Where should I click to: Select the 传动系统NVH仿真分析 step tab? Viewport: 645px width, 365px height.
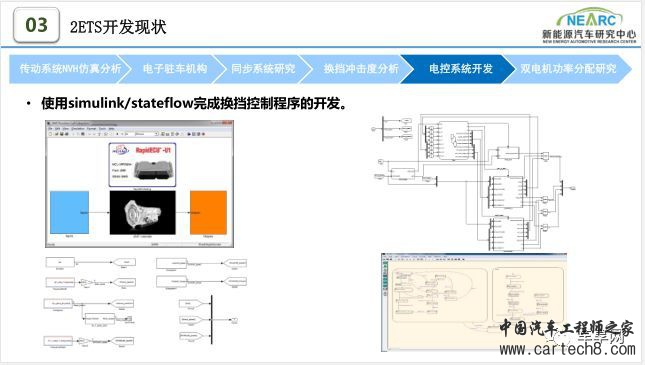(x=70, y=69)
